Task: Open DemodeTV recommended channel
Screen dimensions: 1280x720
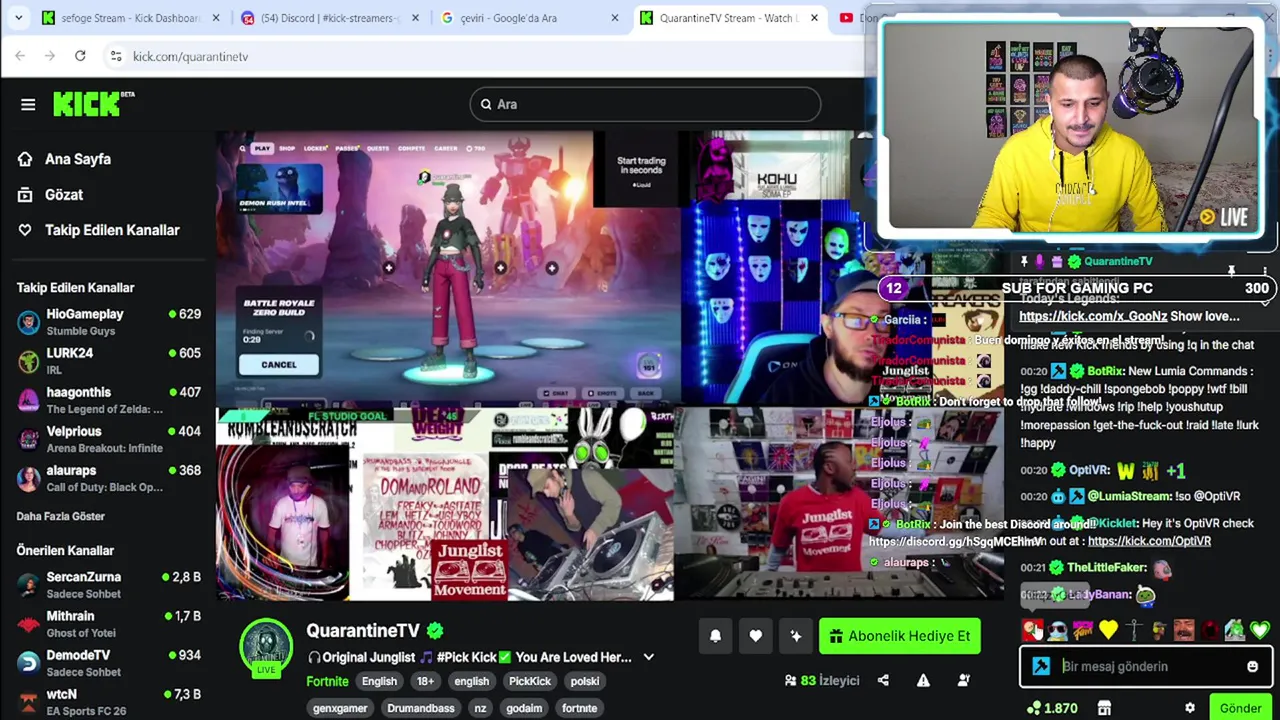Action: [x=108, y=663]
